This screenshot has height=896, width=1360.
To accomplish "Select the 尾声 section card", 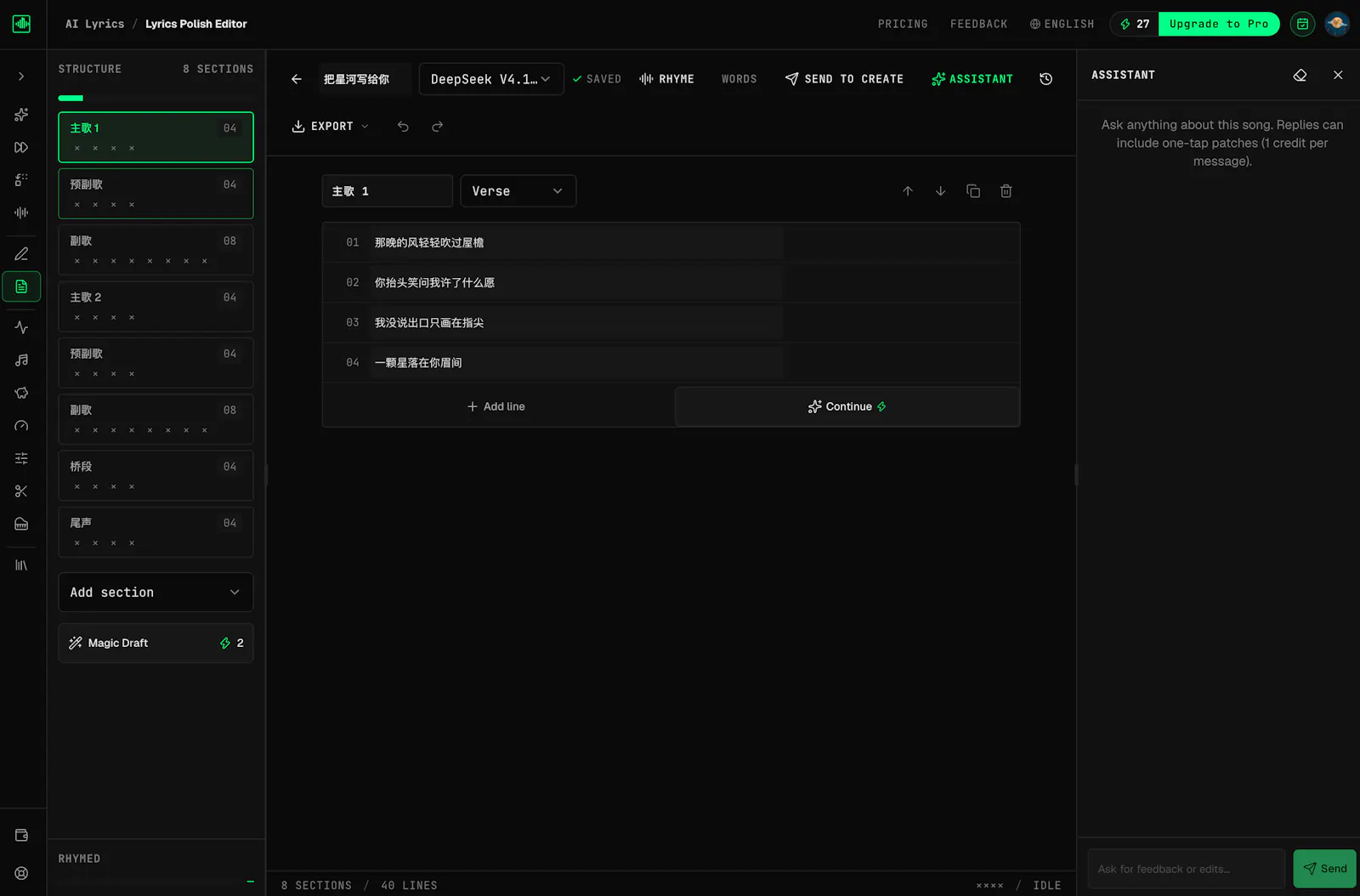I will 156,532.
